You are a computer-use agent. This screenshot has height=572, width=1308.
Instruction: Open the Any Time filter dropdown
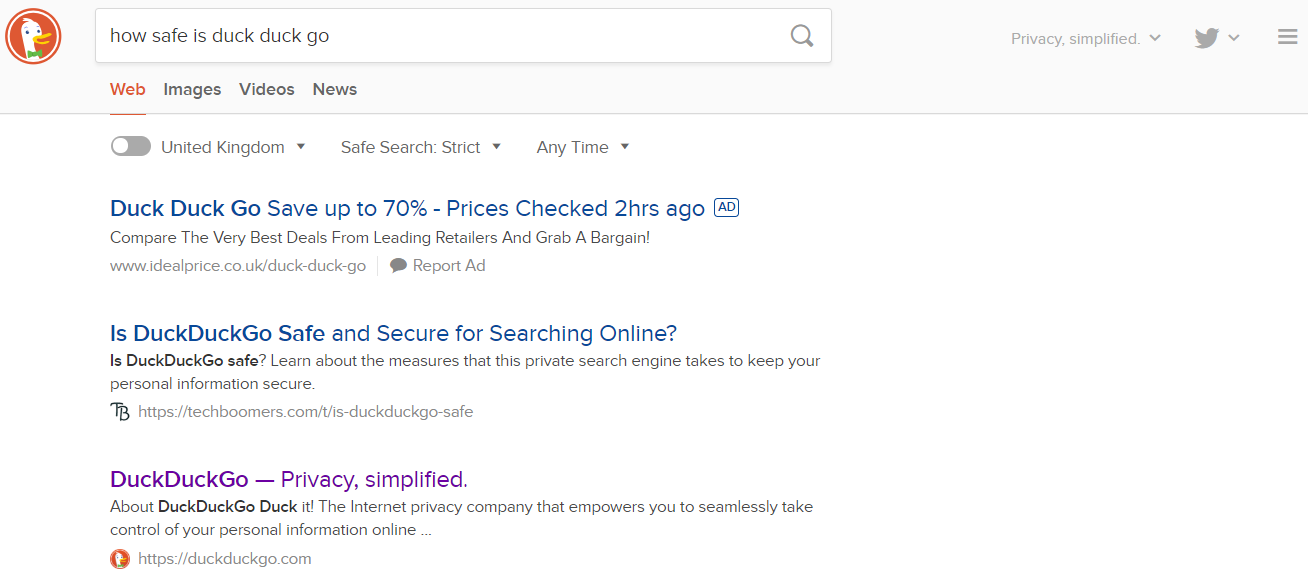582,147
